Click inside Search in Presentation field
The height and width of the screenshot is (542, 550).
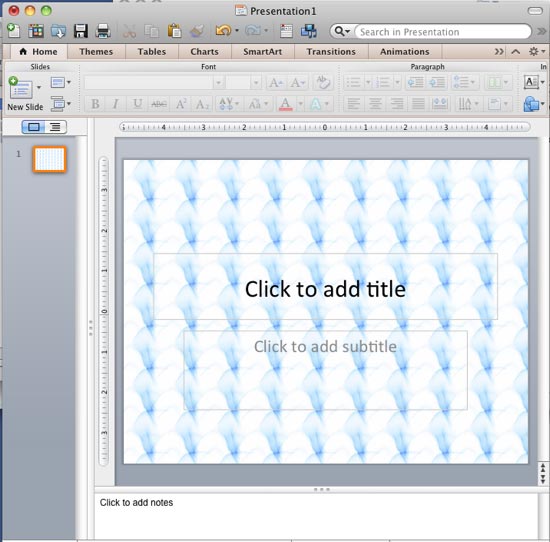[x=444, y=32]
